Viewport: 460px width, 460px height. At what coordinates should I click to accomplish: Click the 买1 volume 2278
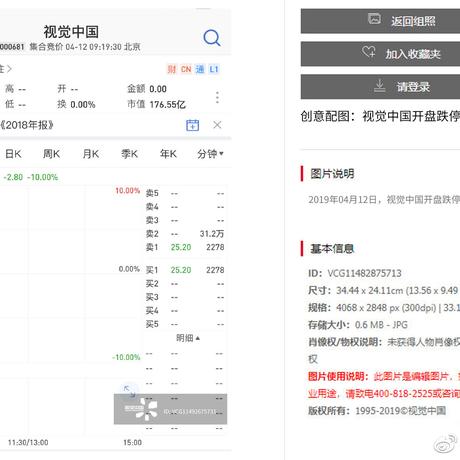[x=215, y=270]
